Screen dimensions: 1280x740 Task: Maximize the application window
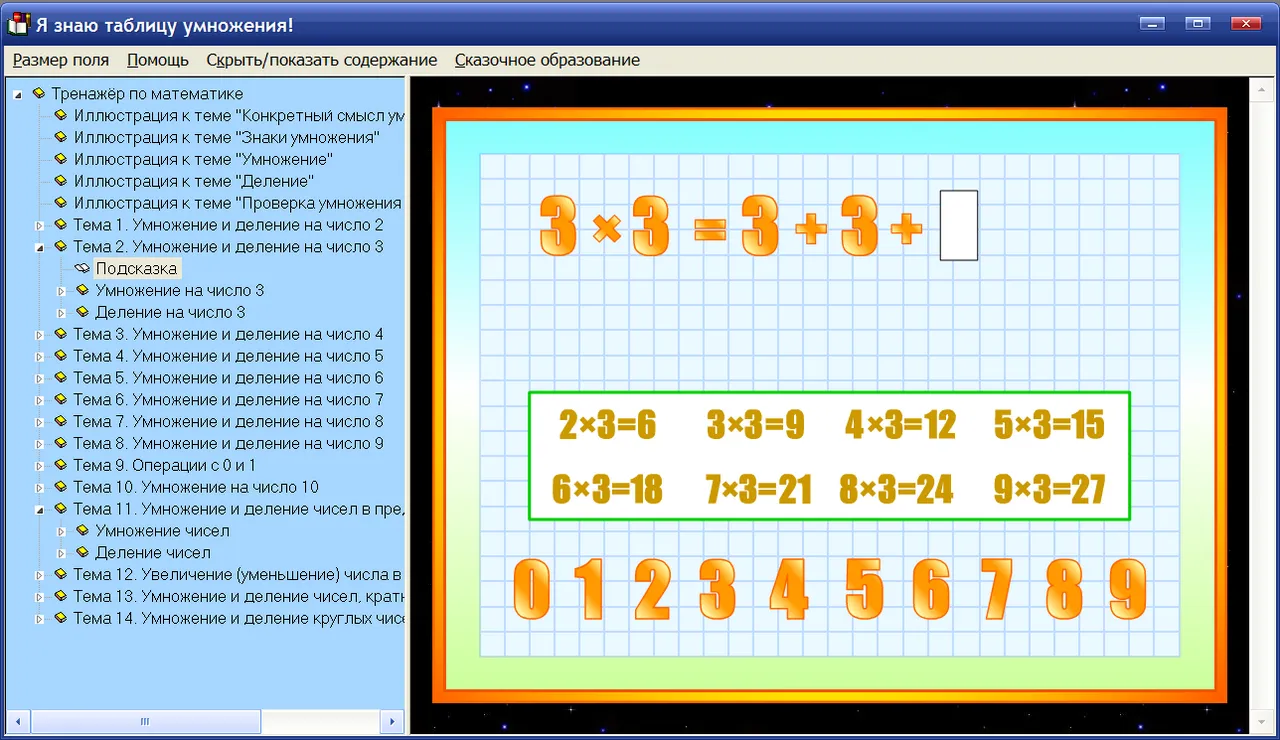(x=1198, y=24)
